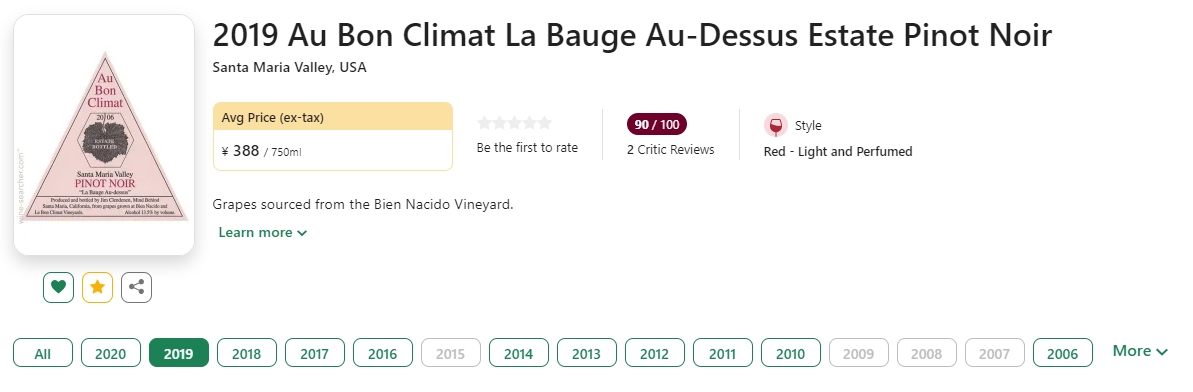Open the Au Bon Climat label image
This screenshot has width=1193, height=392.
(104, 135)
